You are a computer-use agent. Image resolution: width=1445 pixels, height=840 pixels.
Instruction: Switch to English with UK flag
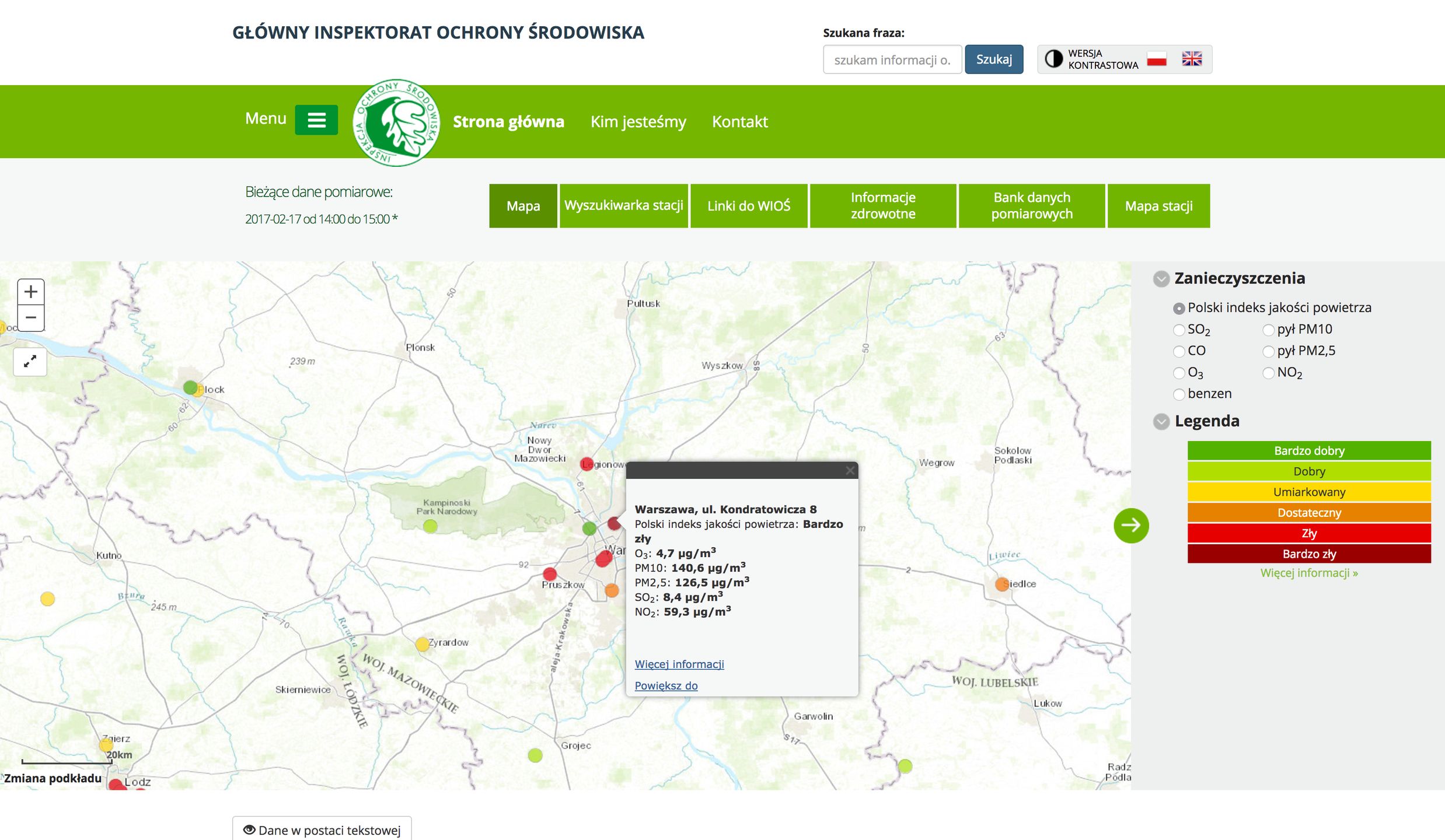coord(1192,59)
